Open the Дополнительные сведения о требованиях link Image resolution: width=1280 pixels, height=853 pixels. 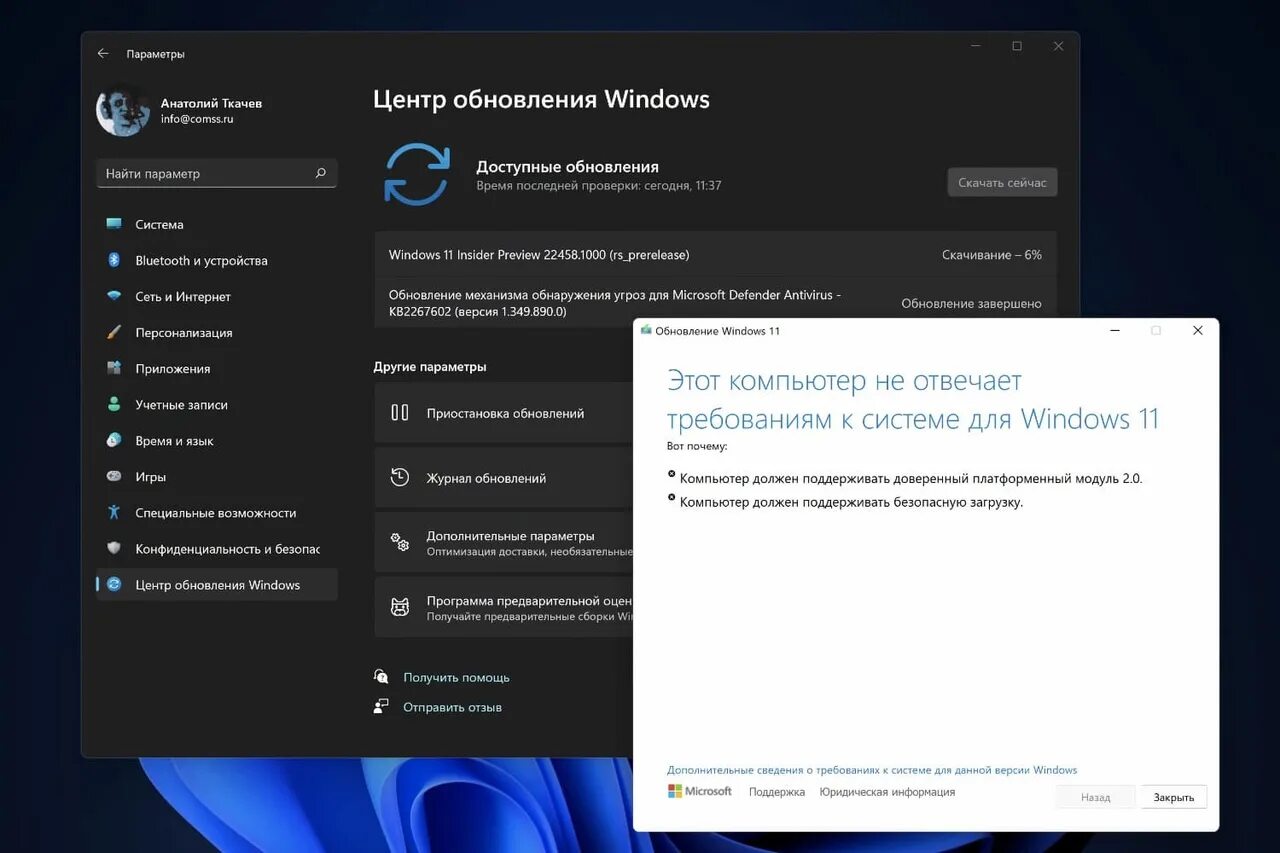872,769
